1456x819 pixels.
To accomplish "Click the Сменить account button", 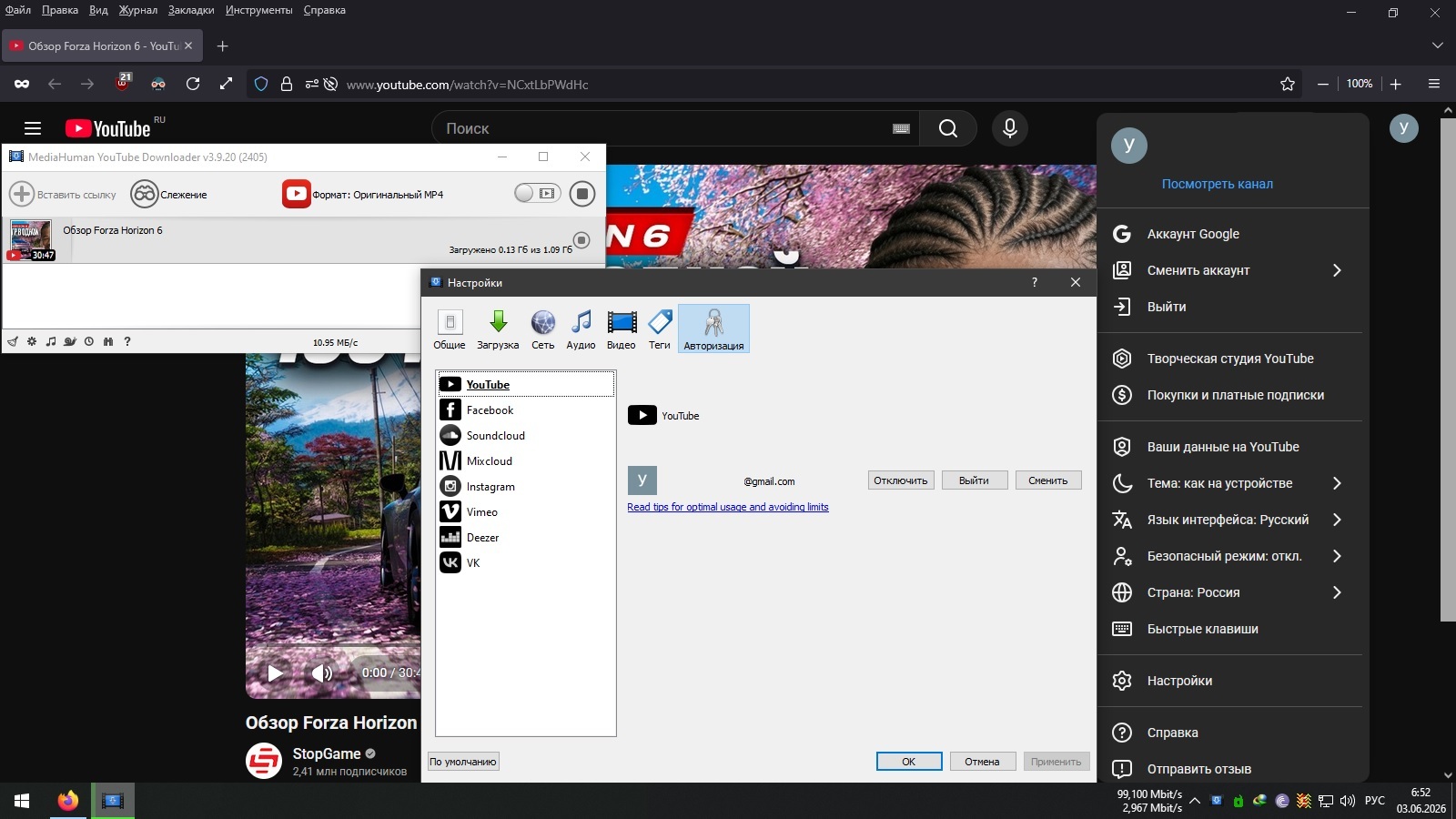I will 1048,480.
